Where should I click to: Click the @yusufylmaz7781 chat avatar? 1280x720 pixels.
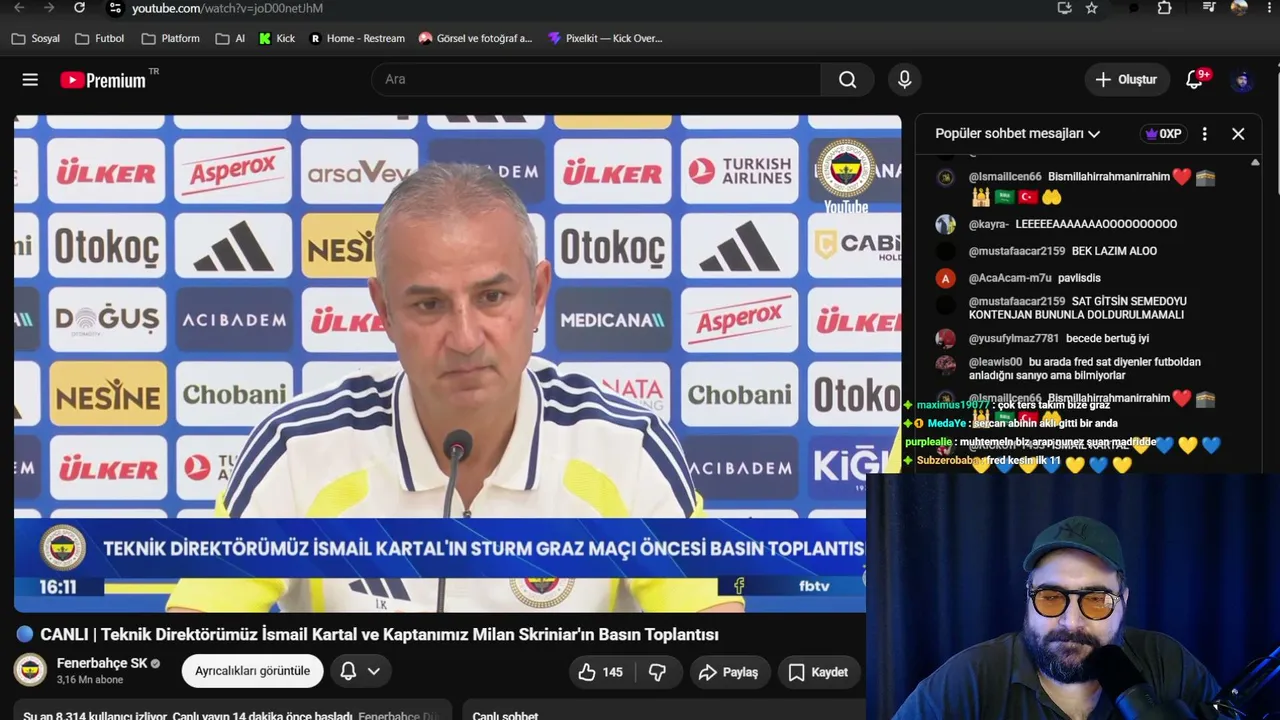pyautogui.click(x=945, y=339)
